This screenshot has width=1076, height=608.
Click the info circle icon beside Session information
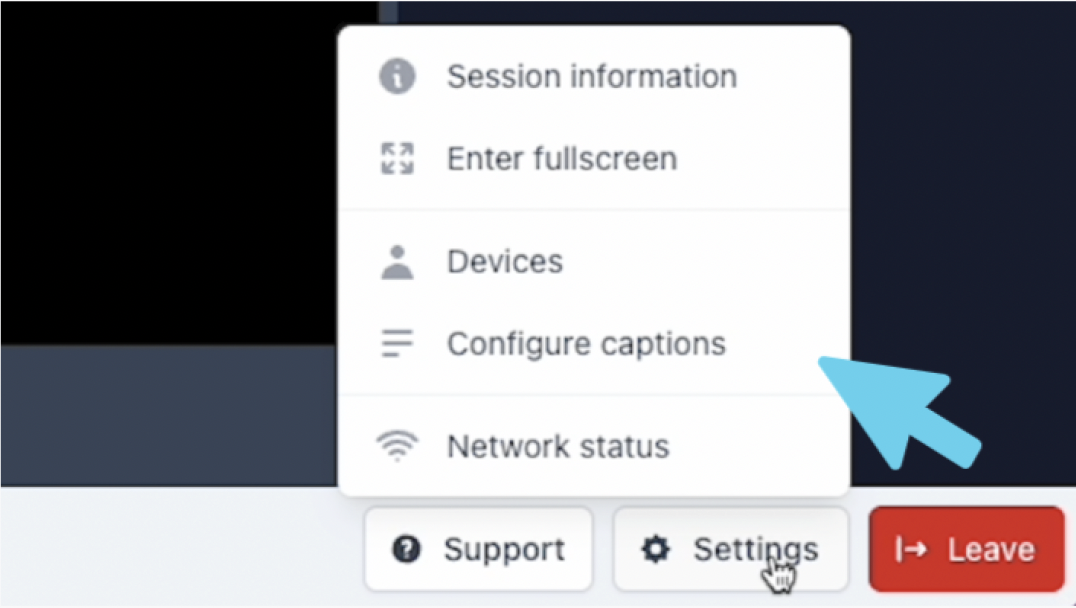397,76
